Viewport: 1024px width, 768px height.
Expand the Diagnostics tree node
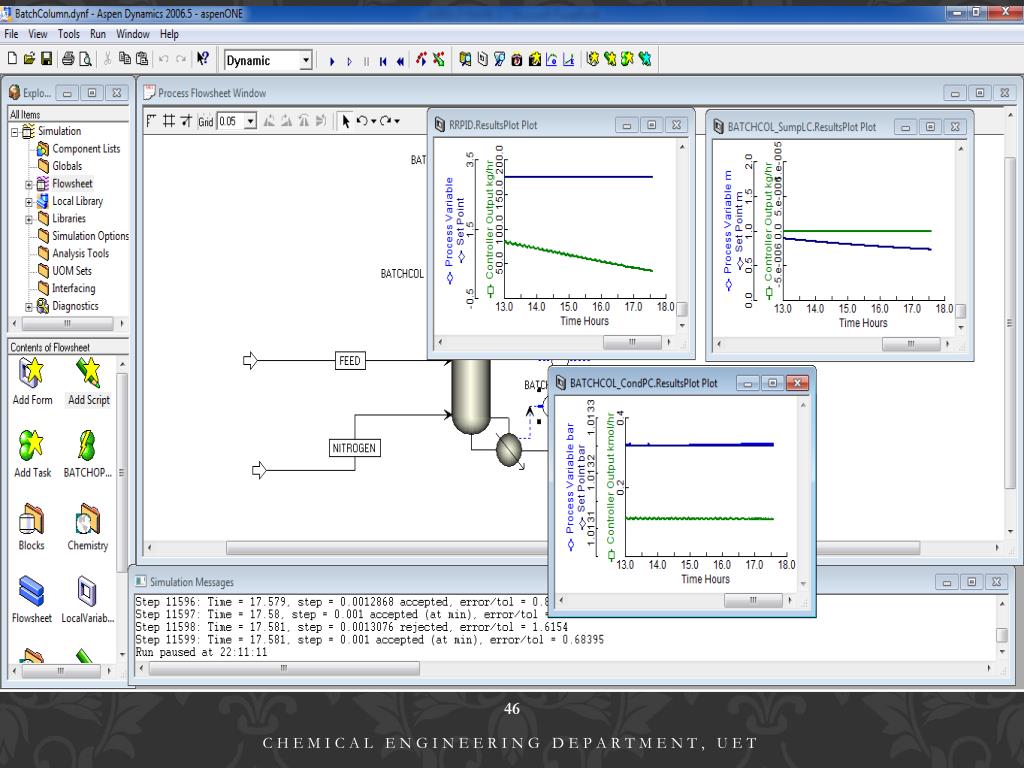29,307
